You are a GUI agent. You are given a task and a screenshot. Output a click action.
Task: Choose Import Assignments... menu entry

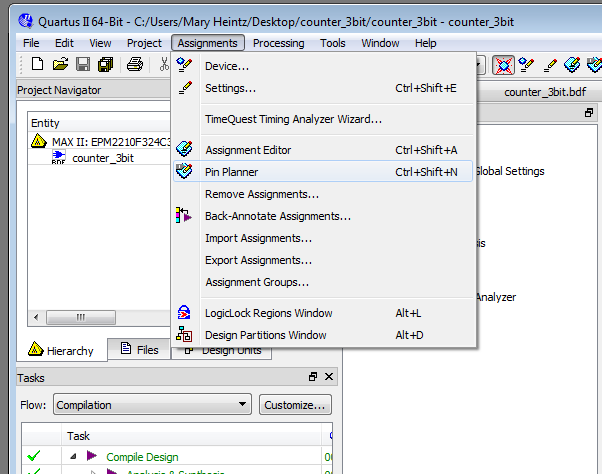pyautogui.click(x=323, y=238)
